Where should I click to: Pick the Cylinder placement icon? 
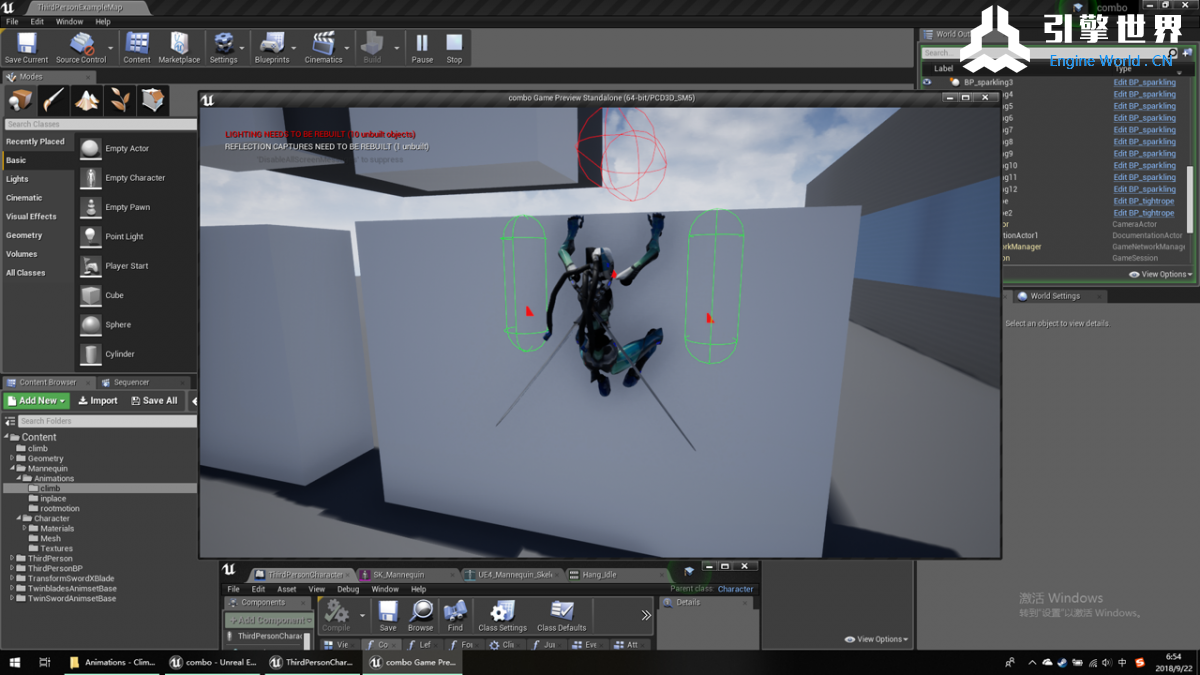tap(91, 354)
